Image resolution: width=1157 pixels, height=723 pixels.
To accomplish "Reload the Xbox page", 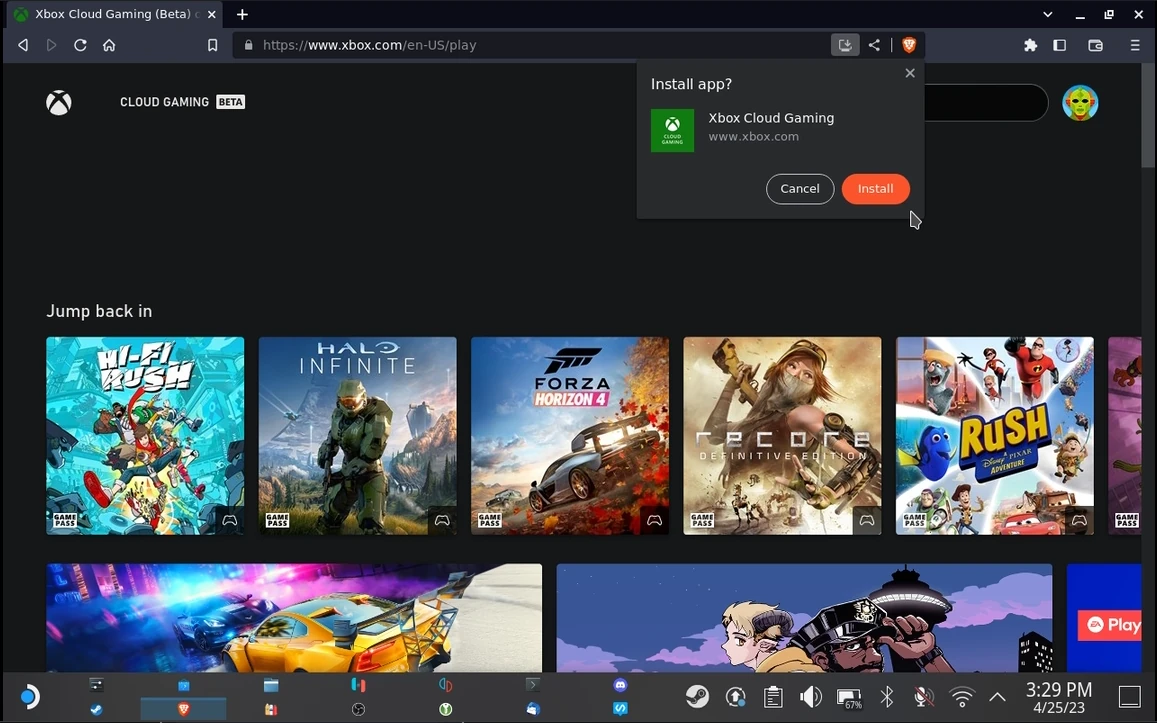I will point(80,45).
